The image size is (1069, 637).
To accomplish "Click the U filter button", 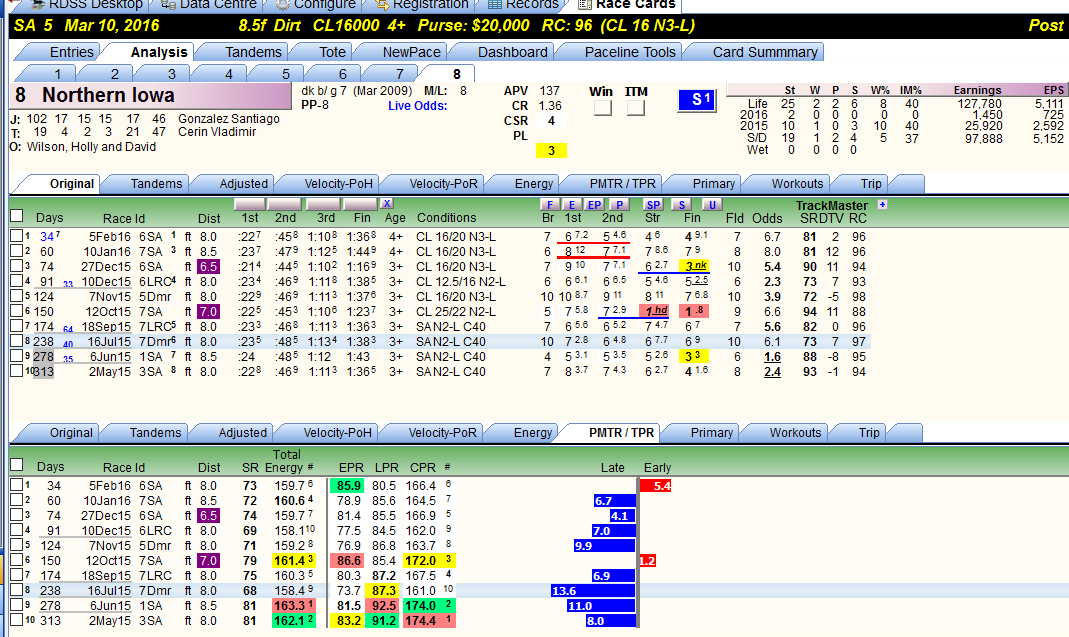I will [712, 205].
